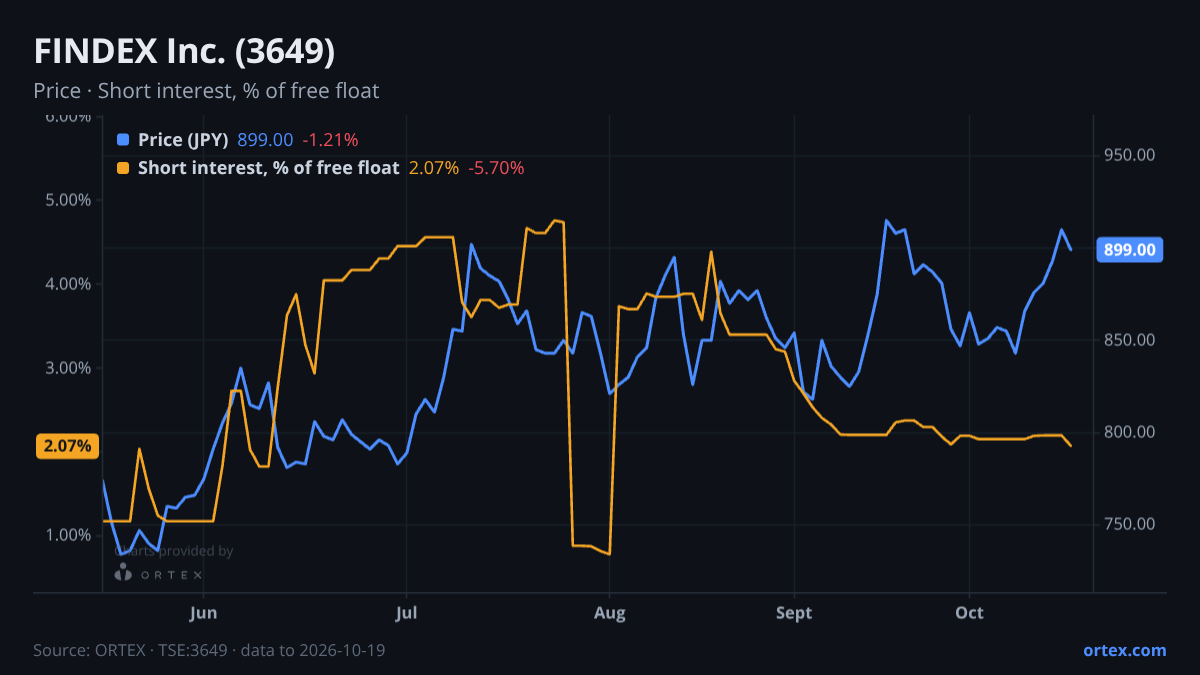Click the blue 899.00 price tag on the right axis
The height and width of the screenshot is (675, 1200).
point(1130,249)
